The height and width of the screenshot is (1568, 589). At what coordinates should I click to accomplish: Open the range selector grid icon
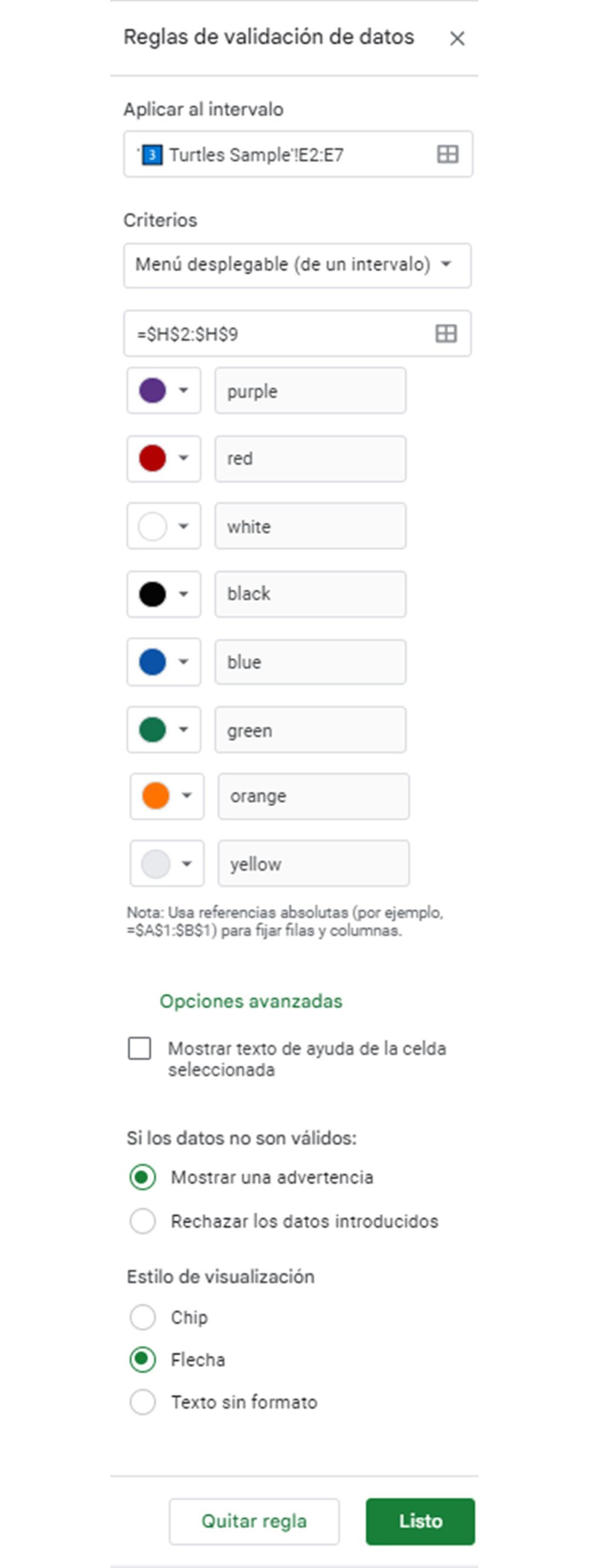[x=447, y=154]
